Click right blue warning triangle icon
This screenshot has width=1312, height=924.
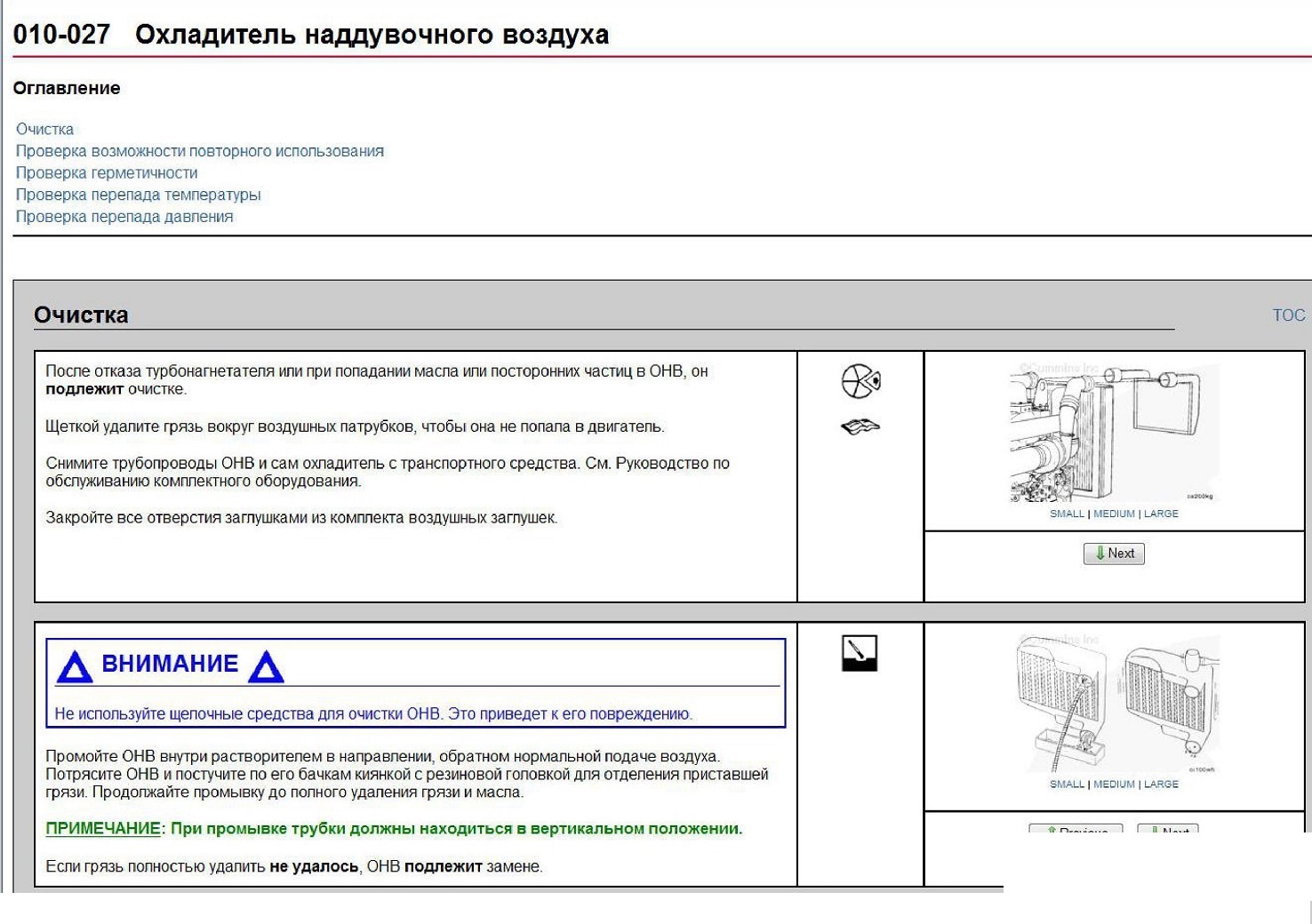266,666
